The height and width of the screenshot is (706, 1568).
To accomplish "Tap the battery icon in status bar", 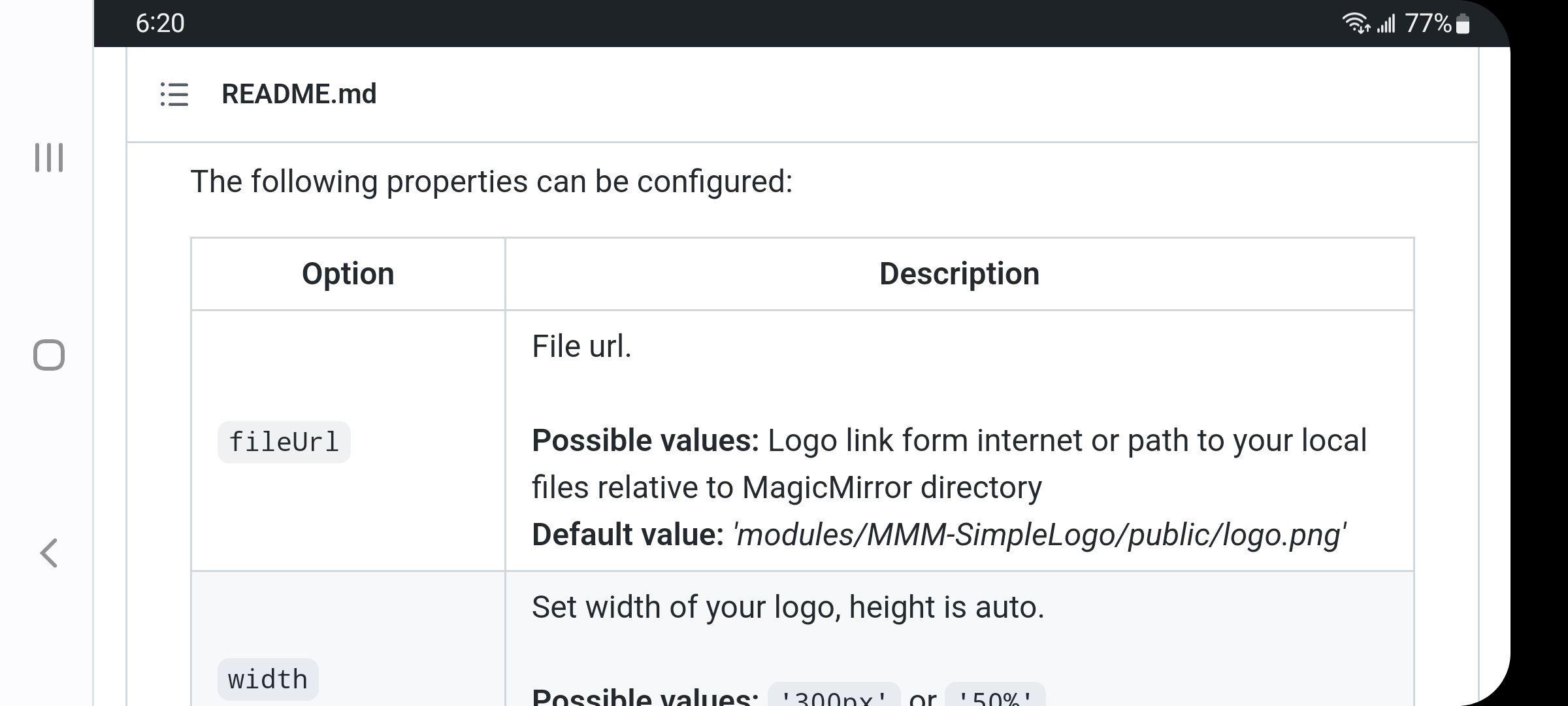I will (1463, 24).
